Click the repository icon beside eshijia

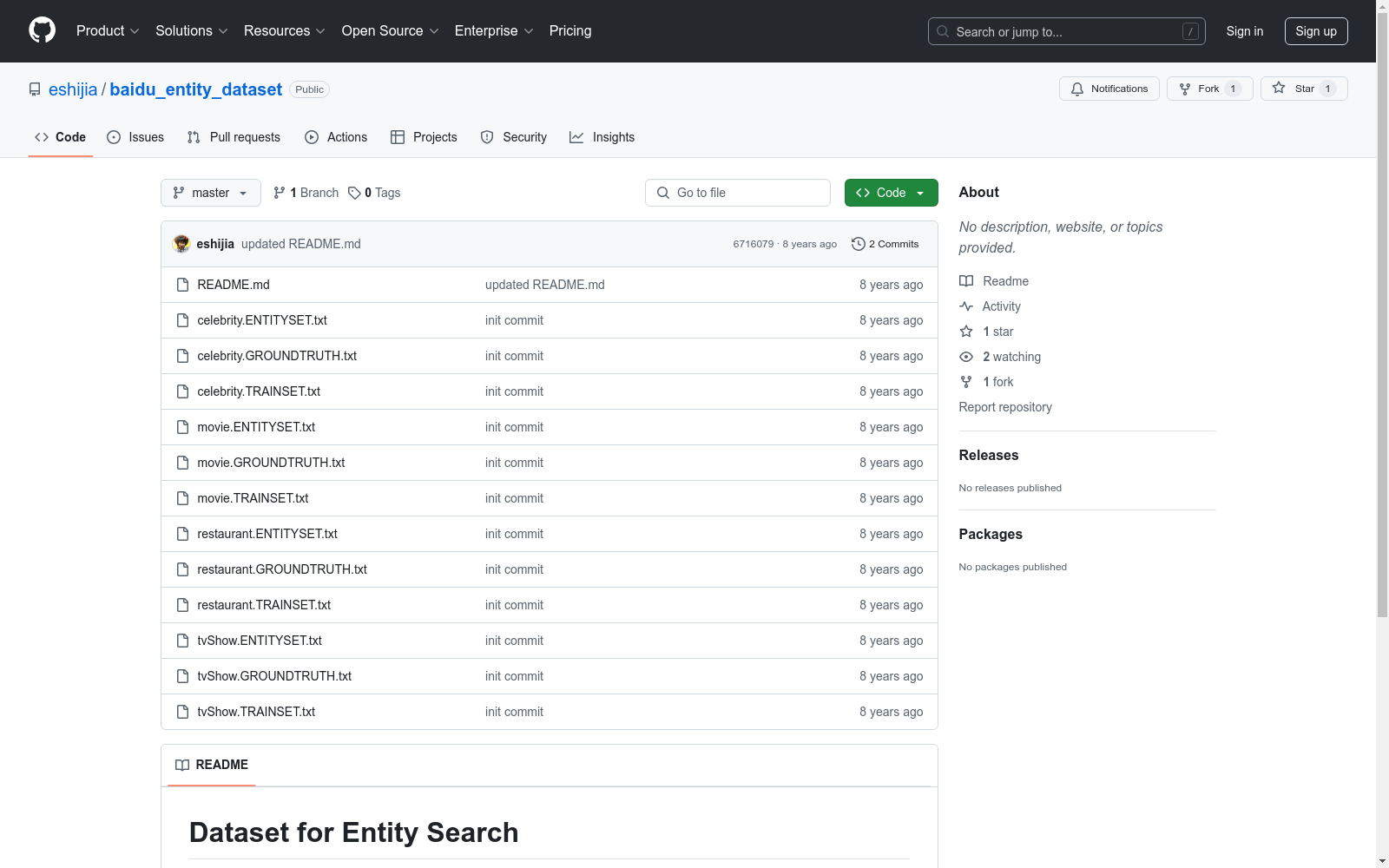[x=35, y=89]
